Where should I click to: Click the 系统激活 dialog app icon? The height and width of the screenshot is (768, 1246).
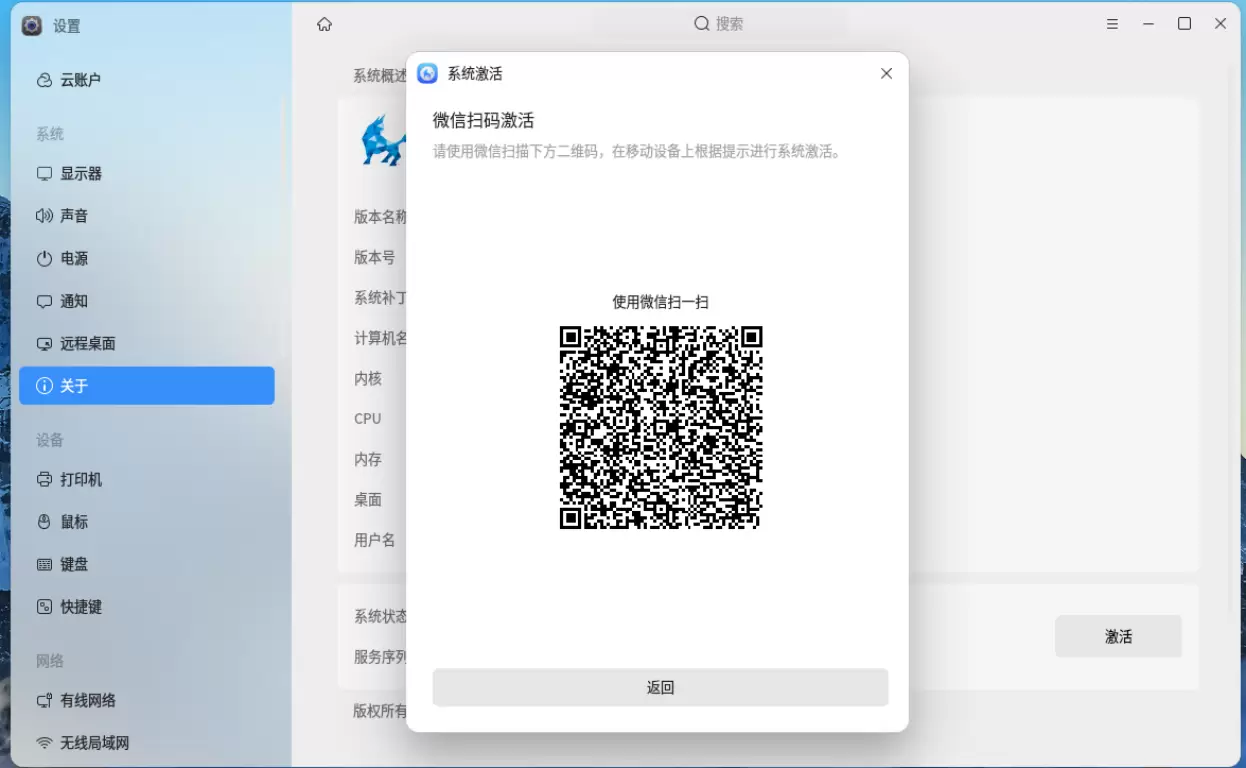[427, 73]
